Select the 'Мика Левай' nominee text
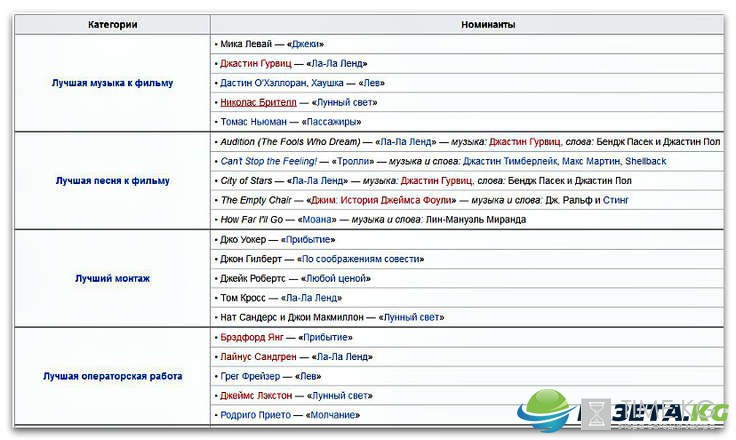 coord(246,44)
